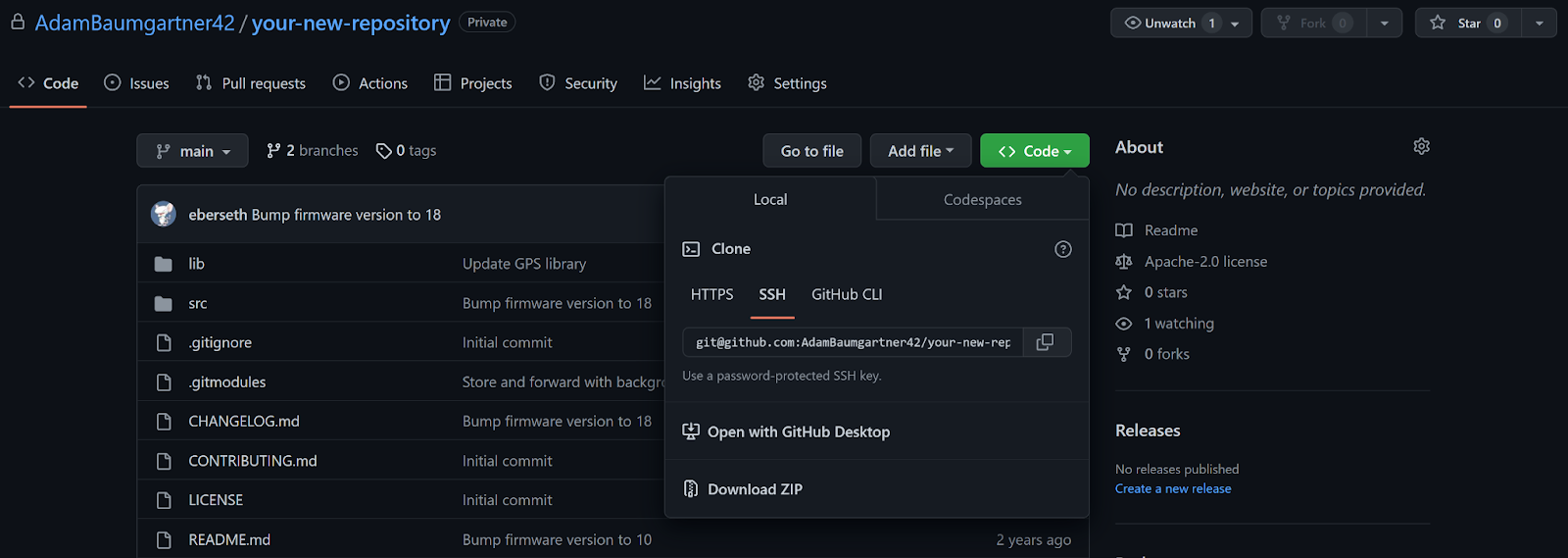Click the LICENSE file icon
The width and height of the screenshot is (1568, 558).
click(x=164, y=499)
